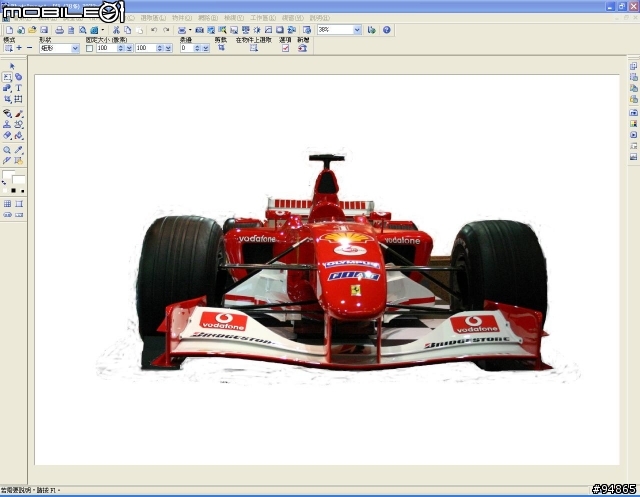Open dropdown beside 柔邊 0 value
The width and height of the screenshot is (640, 497).
click(x=206, y=48)
